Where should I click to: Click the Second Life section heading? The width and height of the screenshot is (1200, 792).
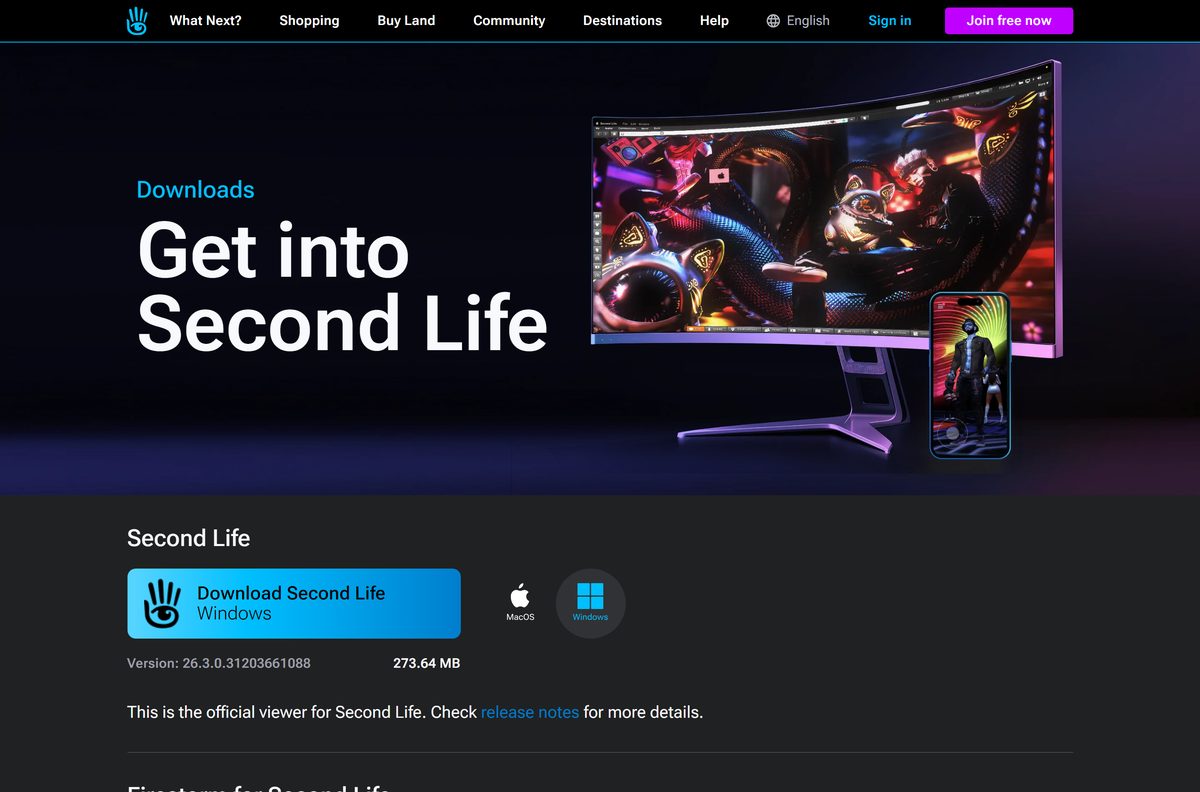(188, 538)
